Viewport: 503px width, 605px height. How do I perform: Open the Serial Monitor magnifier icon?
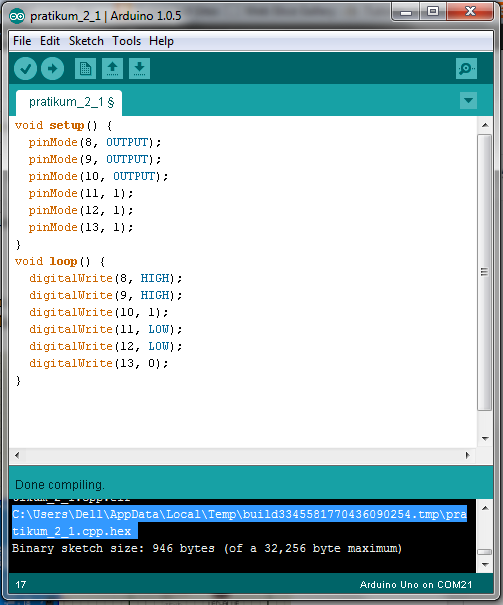(466, 69)
